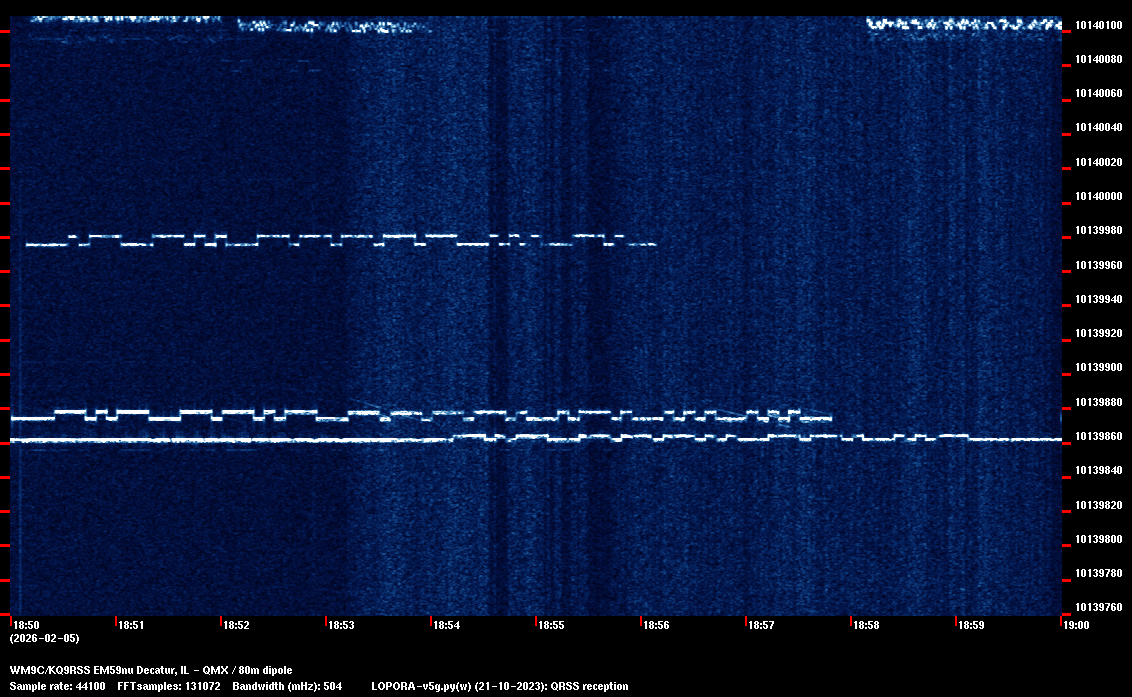1132x697 pixels.
Task: Select the 10139860 frequency label
Action: [1097, 437]
